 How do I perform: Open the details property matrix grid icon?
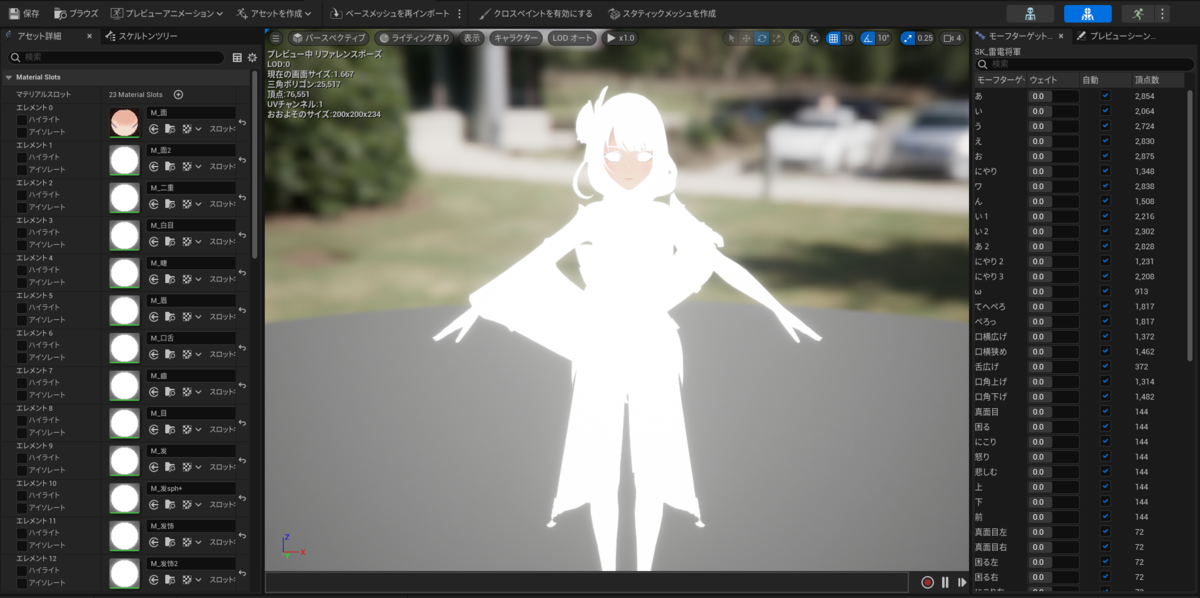[x=237, y=57]
